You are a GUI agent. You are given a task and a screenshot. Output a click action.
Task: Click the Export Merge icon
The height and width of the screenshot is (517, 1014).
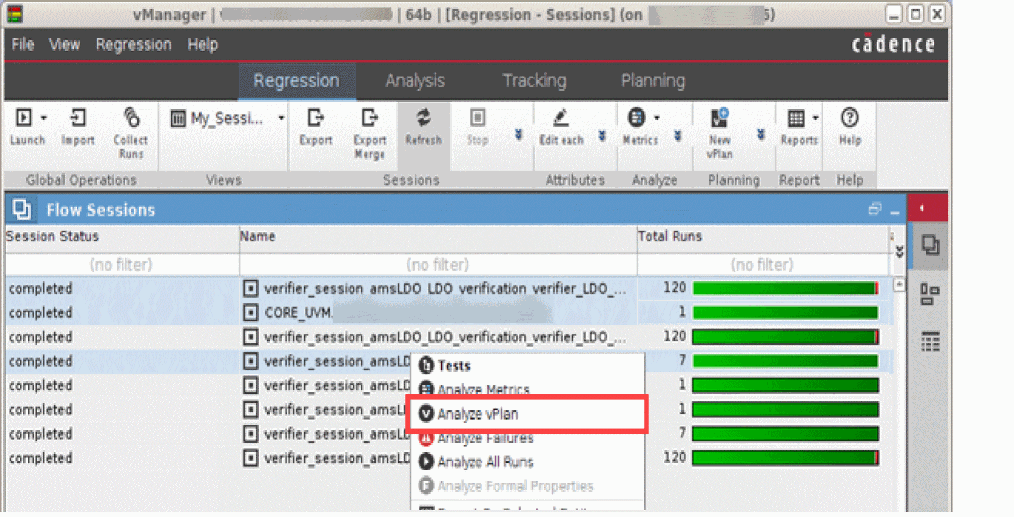click(x=369, y=117)
